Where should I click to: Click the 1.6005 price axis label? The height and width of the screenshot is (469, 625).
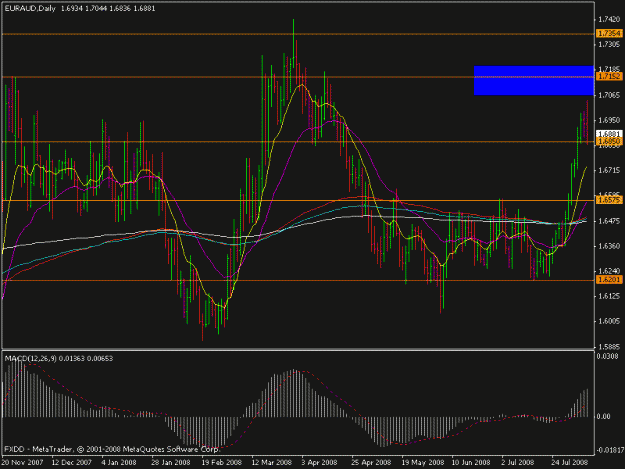click(609, 321)
